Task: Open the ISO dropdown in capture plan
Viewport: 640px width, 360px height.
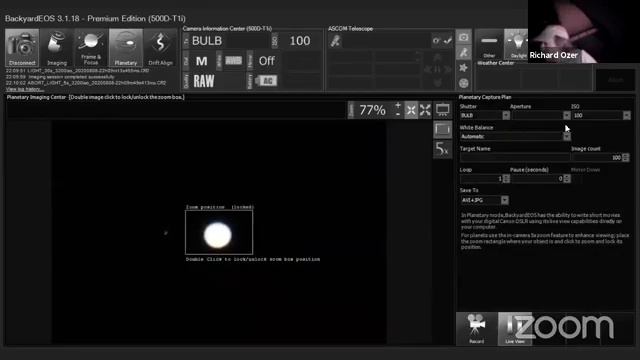Action: [627, 116]
